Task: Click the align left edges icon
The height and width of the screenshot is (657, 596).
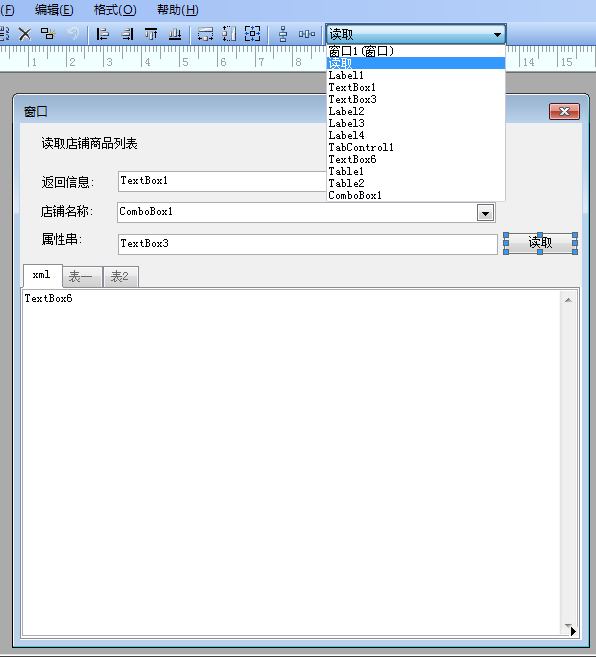Action: coord(102,34)
